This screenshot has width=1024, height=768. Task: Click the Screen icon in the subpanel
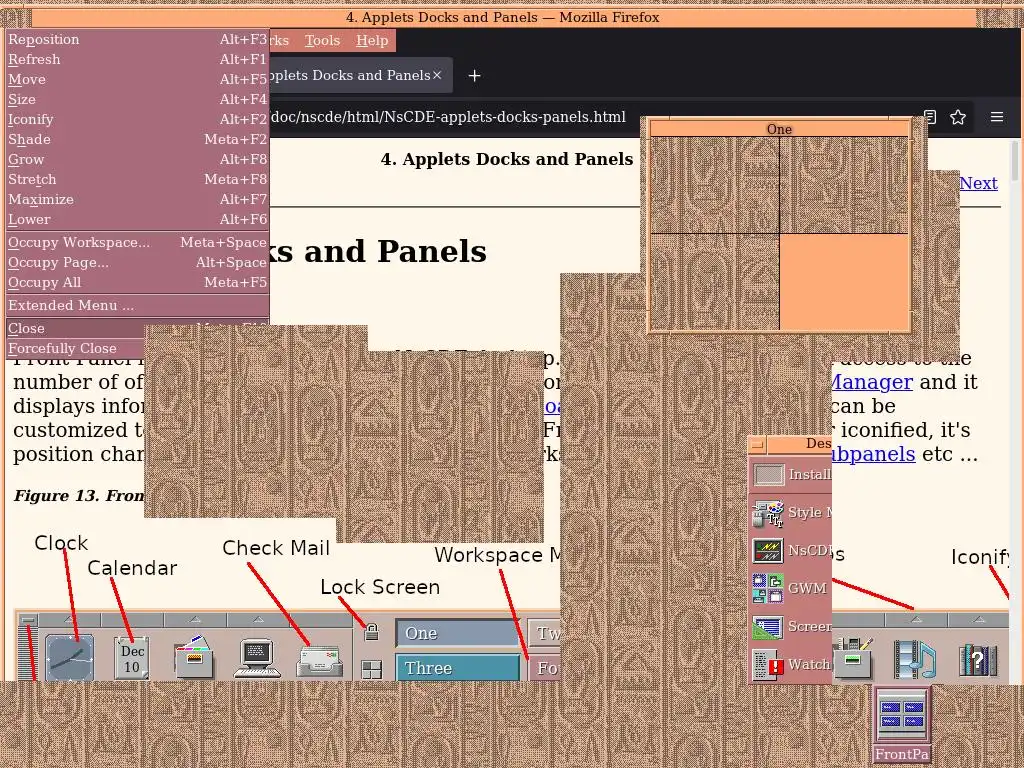(x=768, y=627)
